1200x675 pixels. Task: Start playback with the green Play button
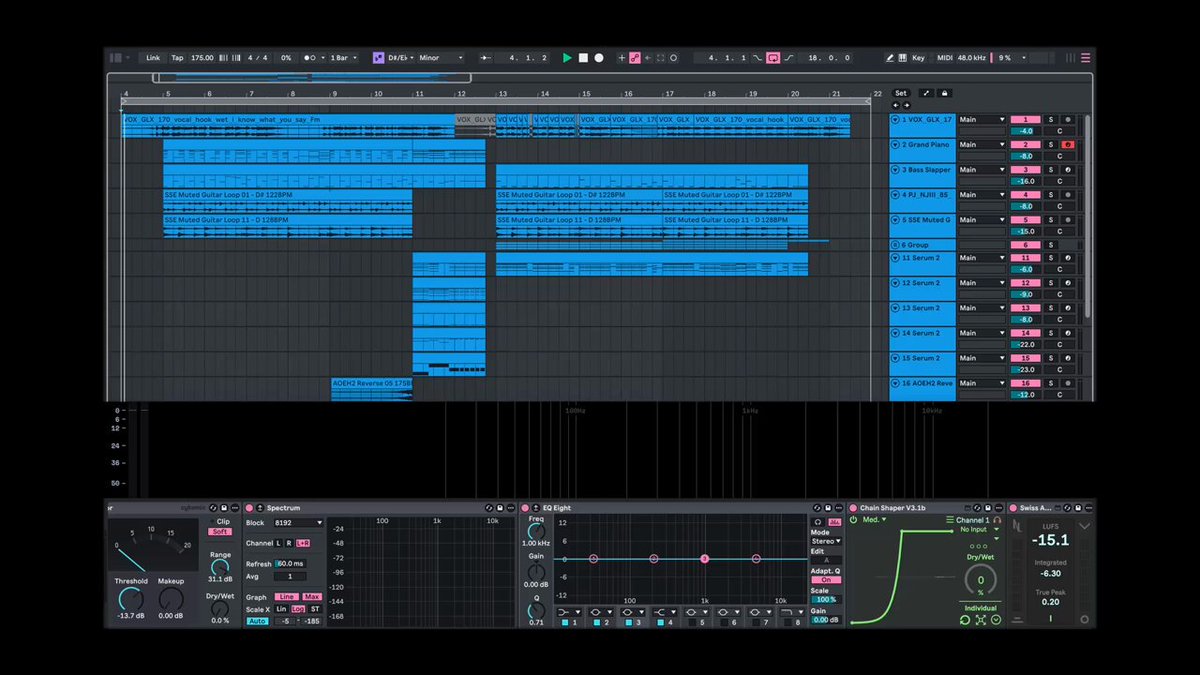[567, 58]
